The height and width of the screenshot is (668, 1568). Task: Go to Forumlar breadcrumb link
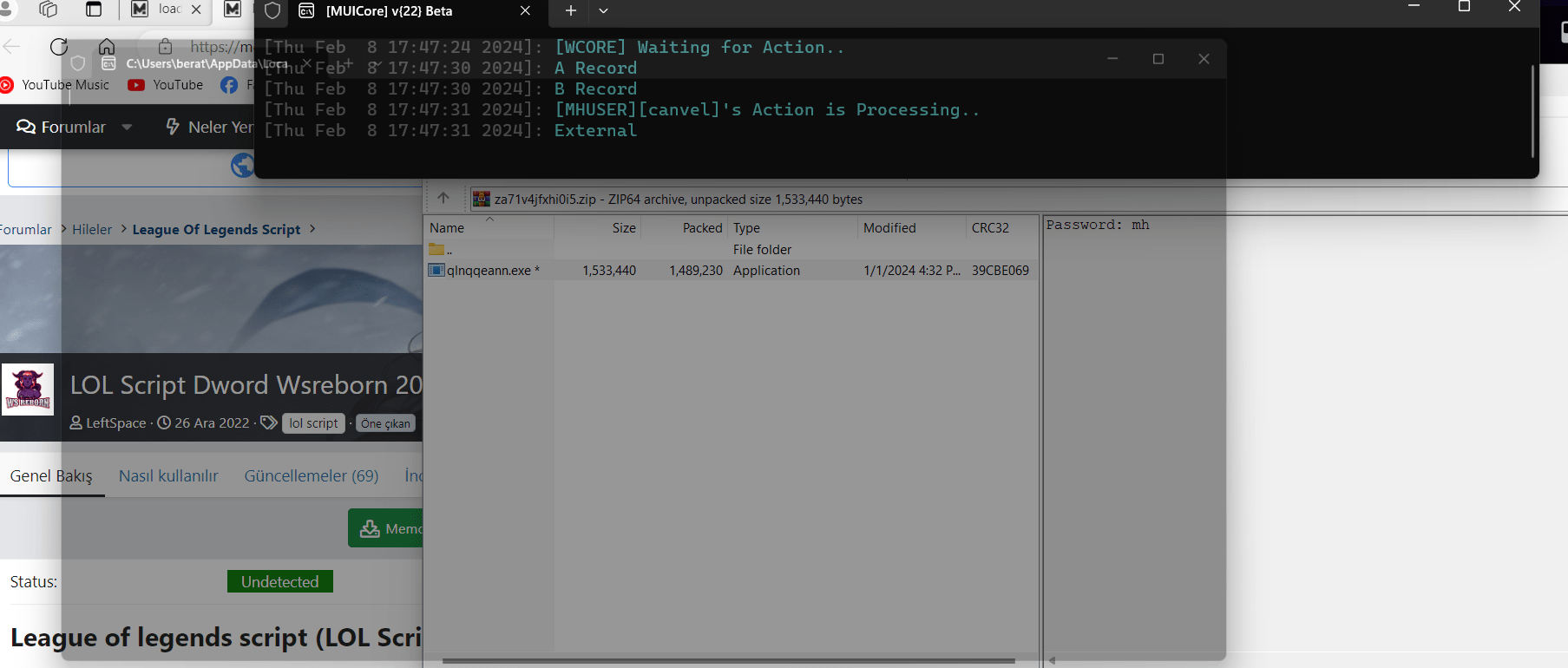point(26,230)
